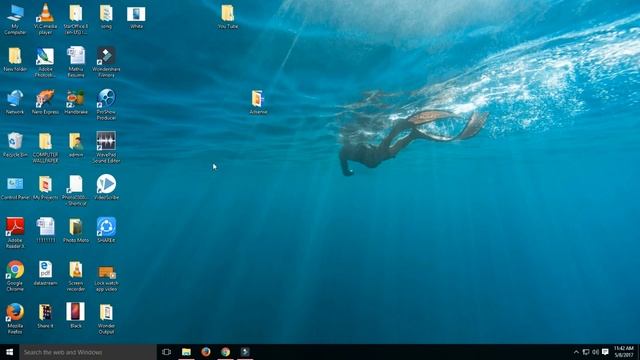Click the Search the web and Windows box
The image size is (640, 360).
click(88, 352)
